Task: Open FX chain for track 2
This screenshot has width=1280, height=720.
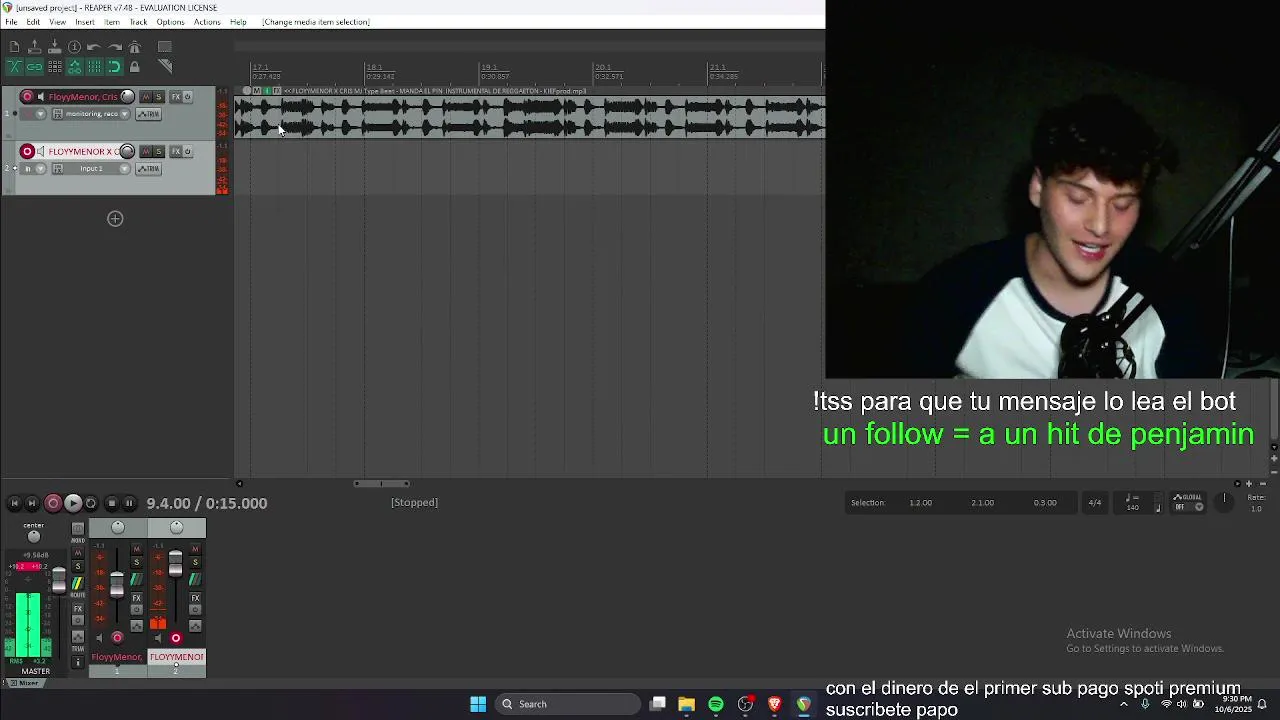Action: pos(176,151)
